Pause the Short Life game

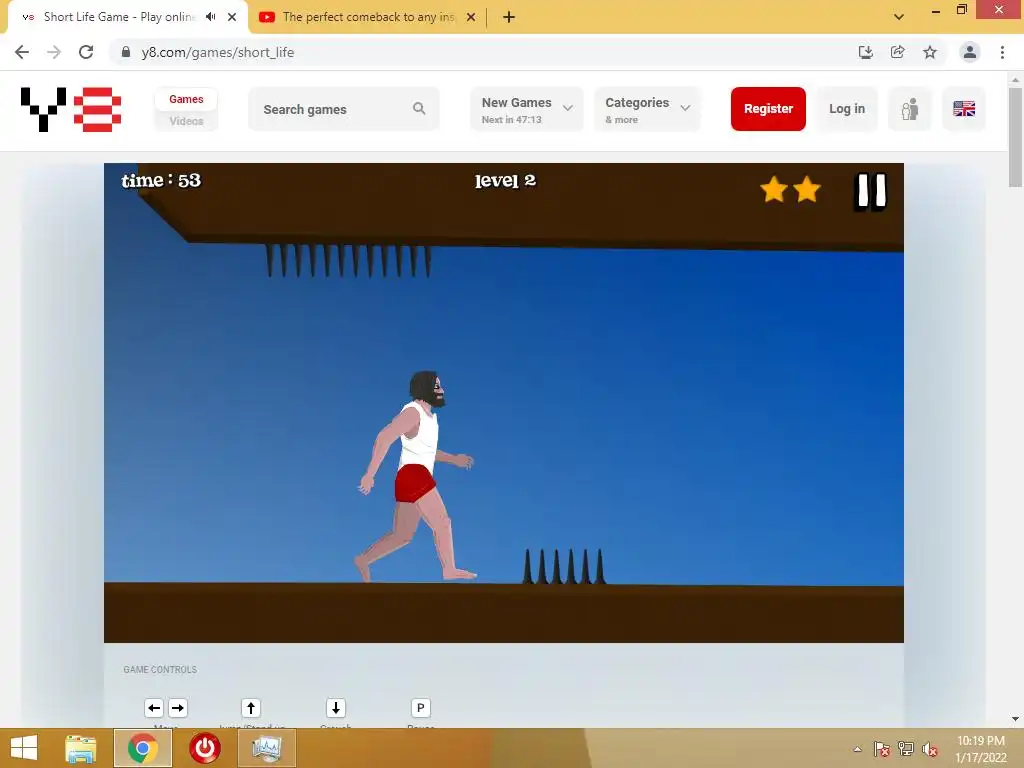[871, 191]
